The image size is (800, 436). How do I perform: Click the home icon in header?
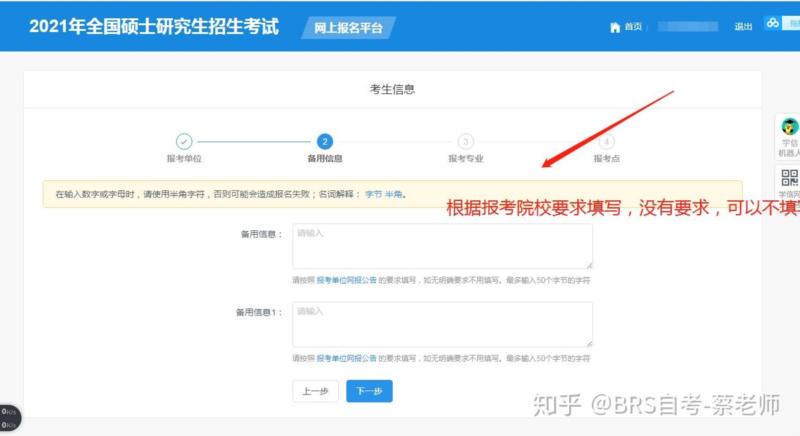tap(615, 27)
